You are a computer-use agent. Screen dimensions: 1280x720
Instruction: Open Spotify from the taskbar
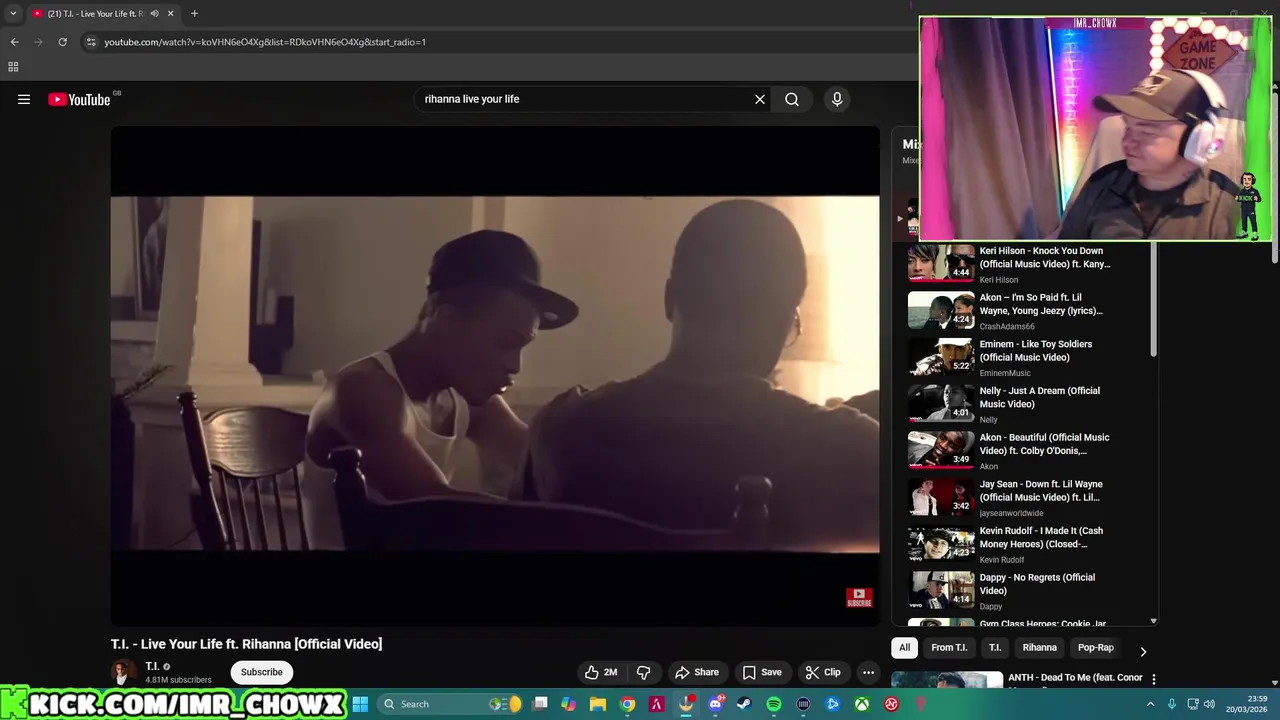(x=774, y=704)
